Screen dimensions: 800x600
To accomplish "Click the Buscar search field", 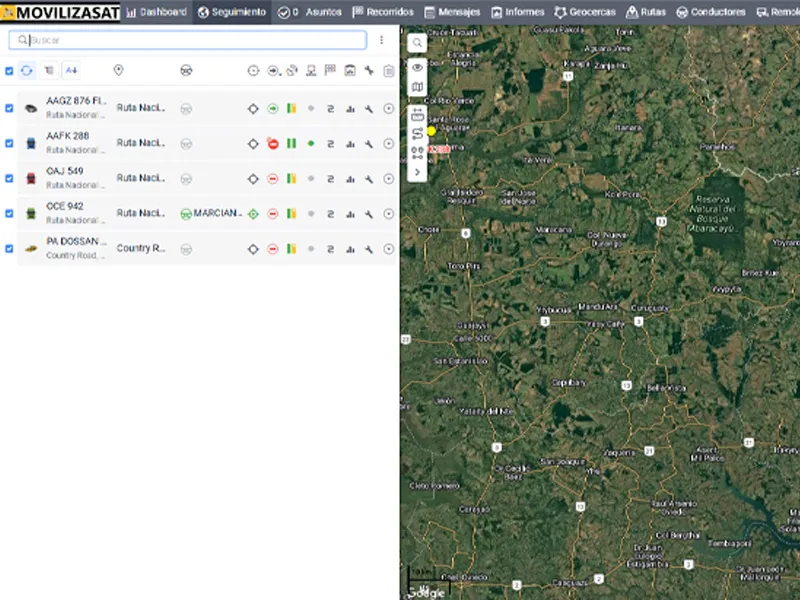I will tap(187, 40).
